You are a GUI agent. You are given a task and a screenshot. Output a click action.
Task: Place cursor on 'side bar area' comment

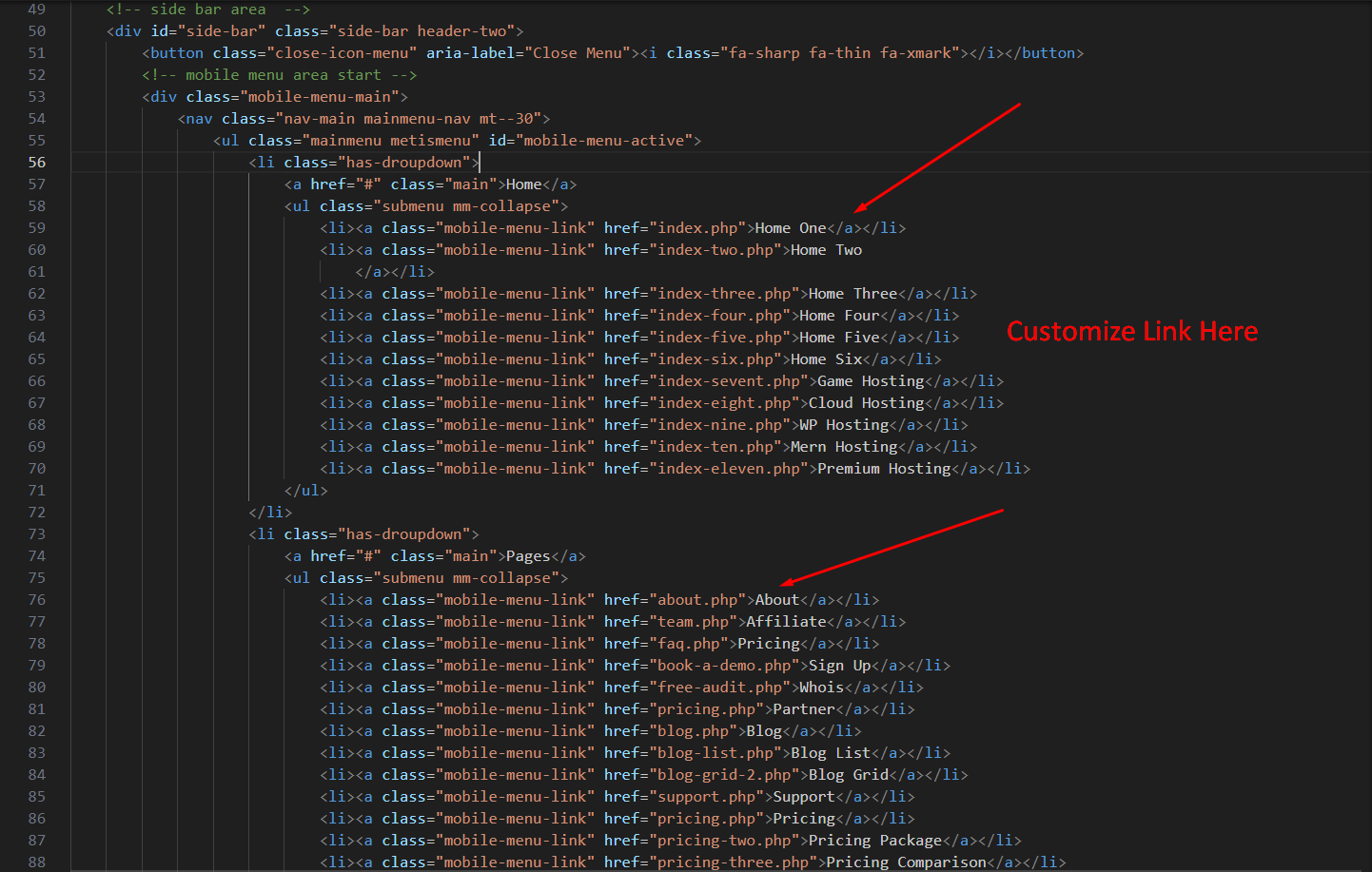click(208, 10)
